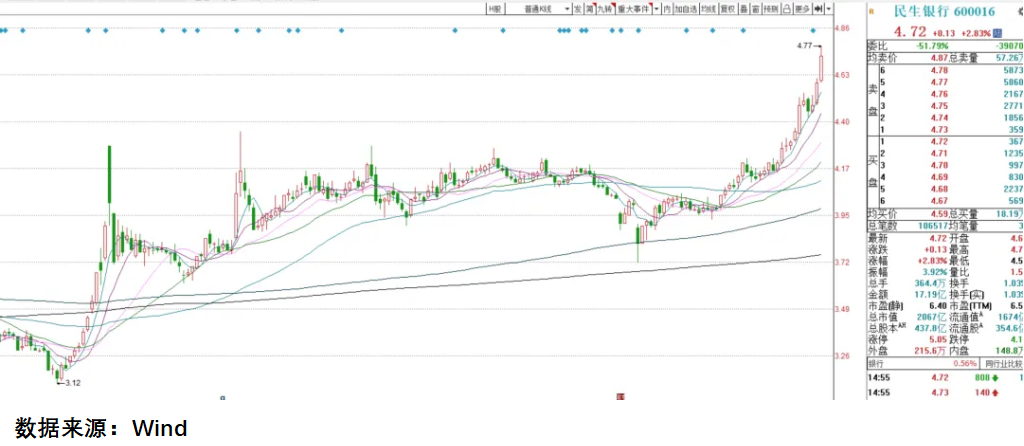Click the 预测 forecast button

coord(771,9)
